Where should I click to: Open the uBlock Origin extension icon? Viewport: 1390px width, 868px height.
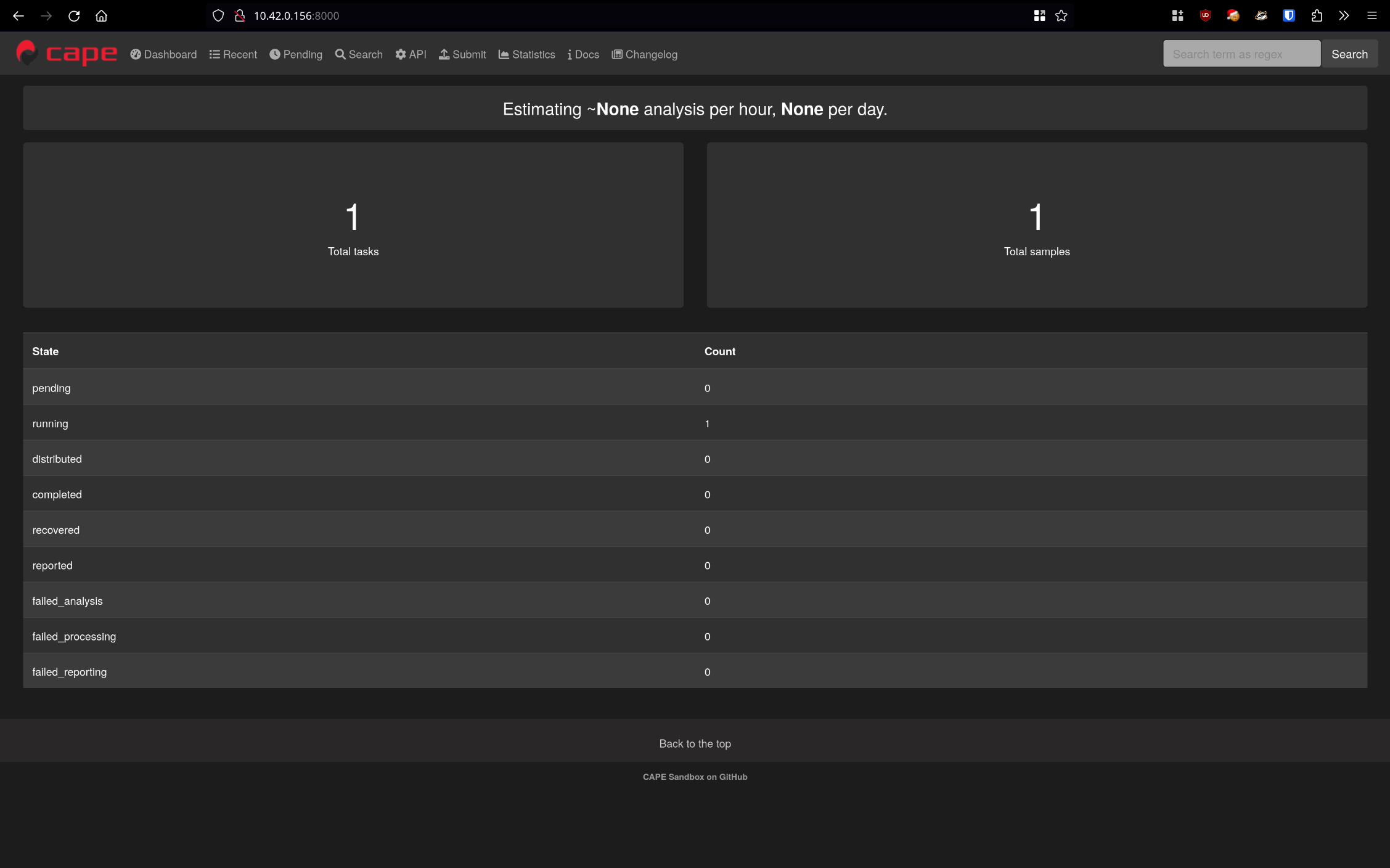tap(1205, 16)
